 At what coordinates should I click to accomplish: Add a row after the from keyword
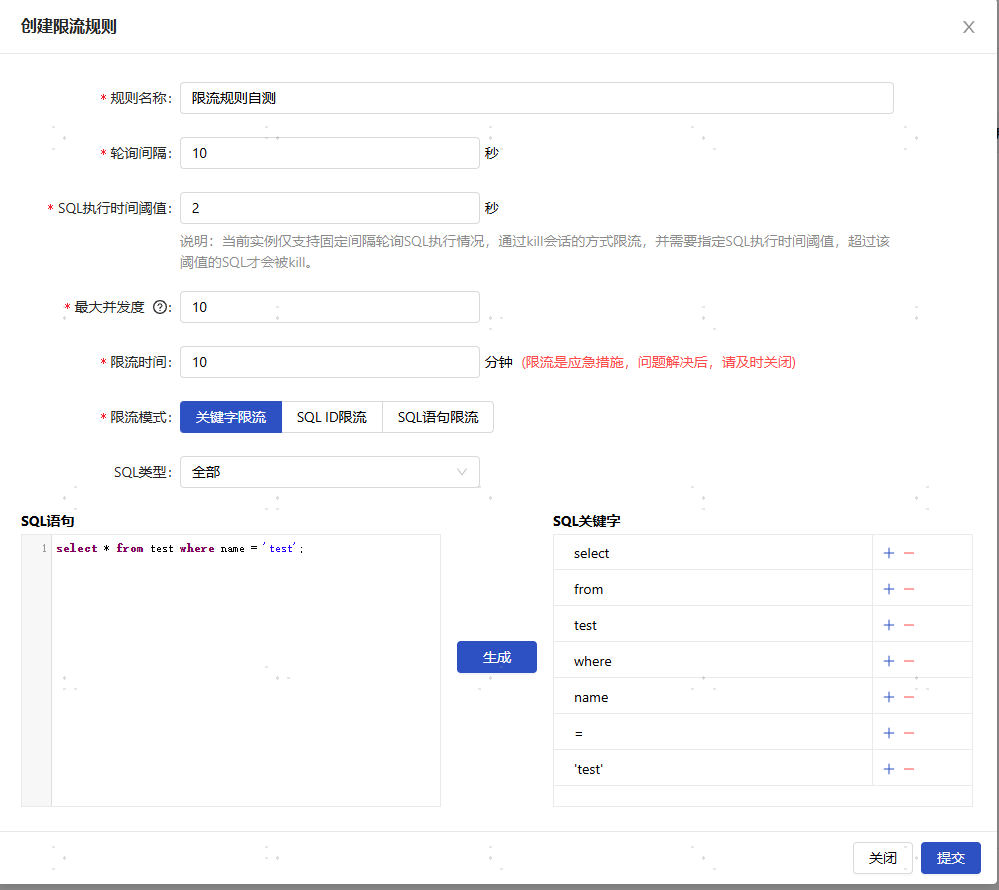[x=889, y=589]
